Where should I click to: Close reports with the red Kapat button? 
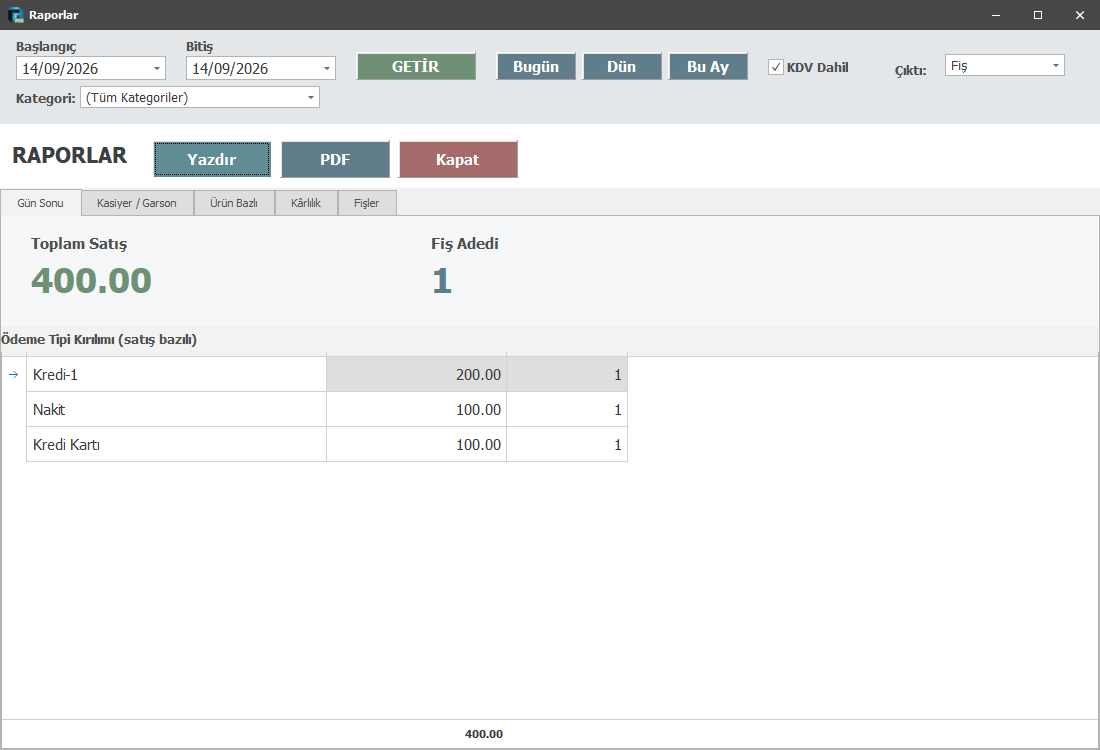458,159
